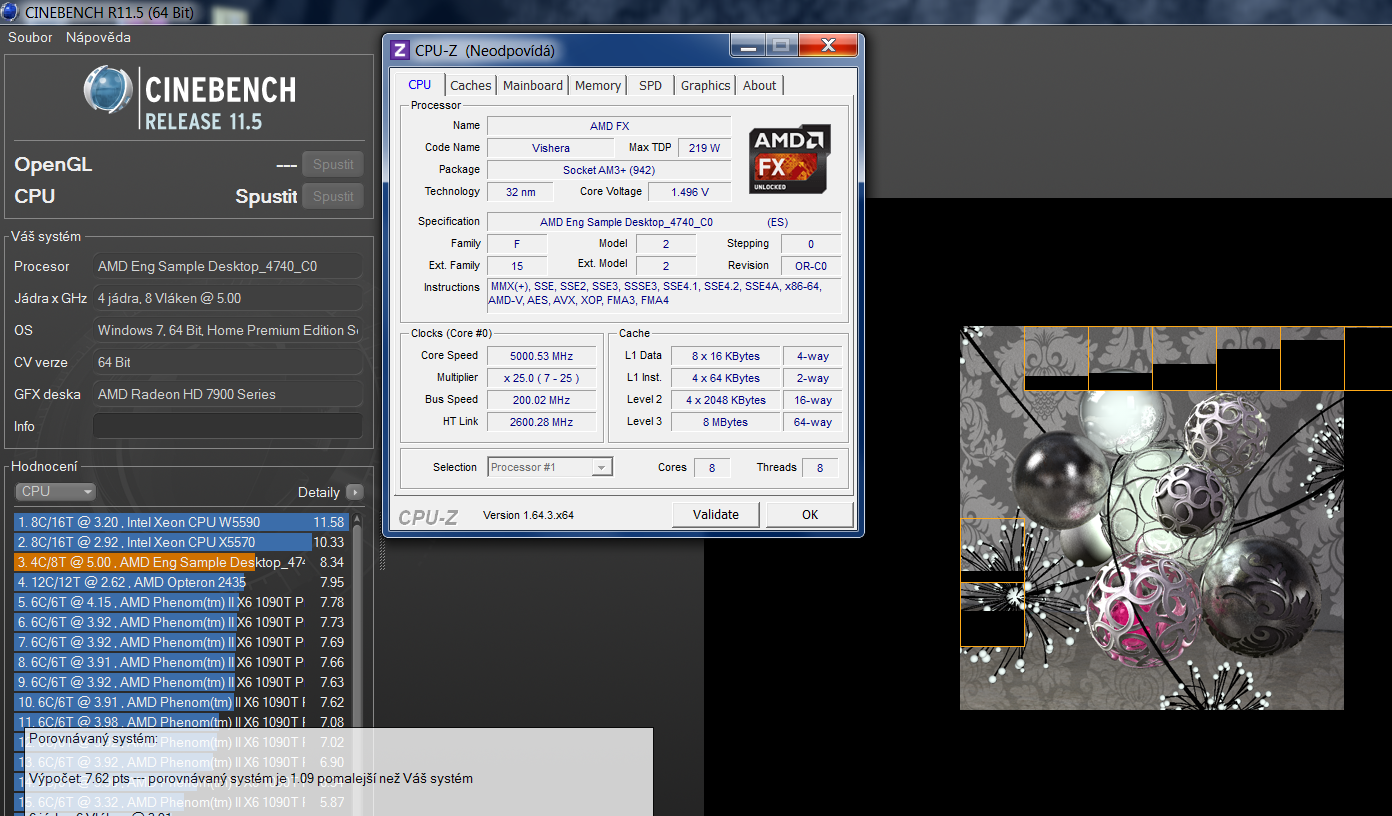Screen dimensions: 1392x816
Task: Click OK in the CPU-Z window
Action: [810, 515]
